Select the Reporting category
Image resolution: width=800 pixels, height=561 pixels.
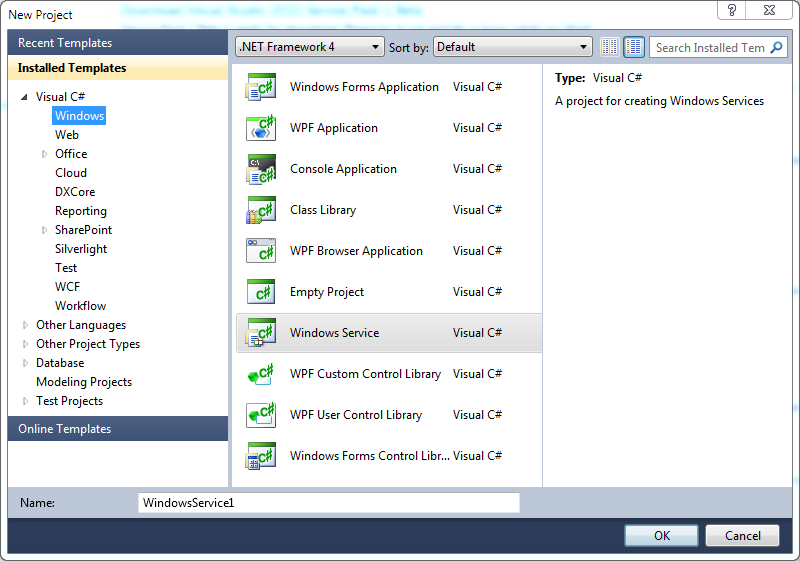click(81, 211)
